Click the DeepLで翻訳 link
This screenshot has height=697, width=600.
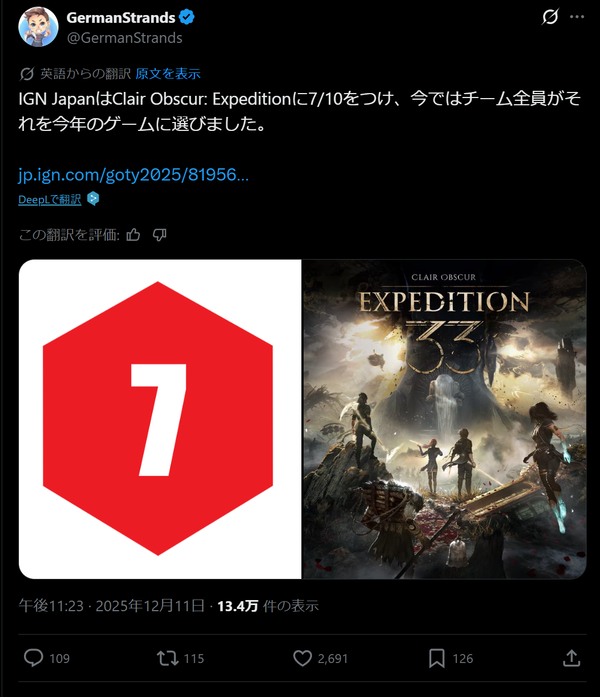pyautogui.click(x=50, y=200)
